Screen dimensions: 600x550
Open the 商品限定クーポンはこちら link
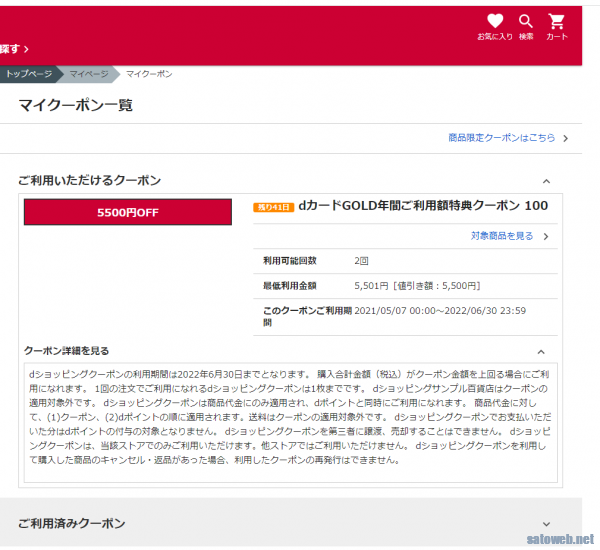501,138
